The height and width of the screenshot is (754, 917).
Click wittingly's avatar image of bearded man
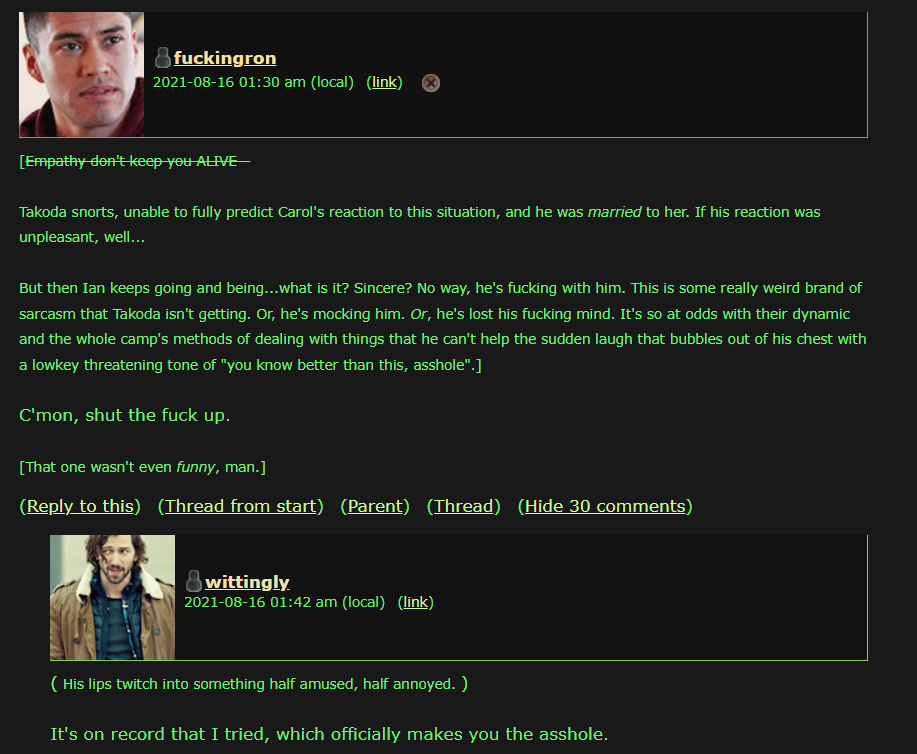(x=112, y=597)
